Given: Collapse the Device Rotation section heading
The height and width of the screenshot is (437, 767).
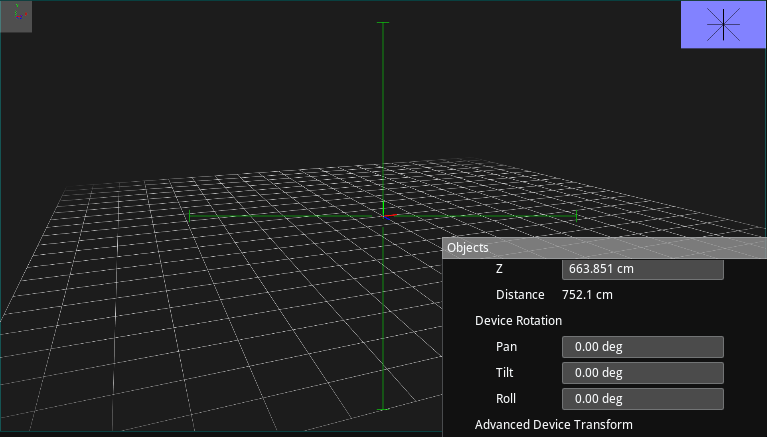Looking at the screenshot, I should click(x=518, y=321).
